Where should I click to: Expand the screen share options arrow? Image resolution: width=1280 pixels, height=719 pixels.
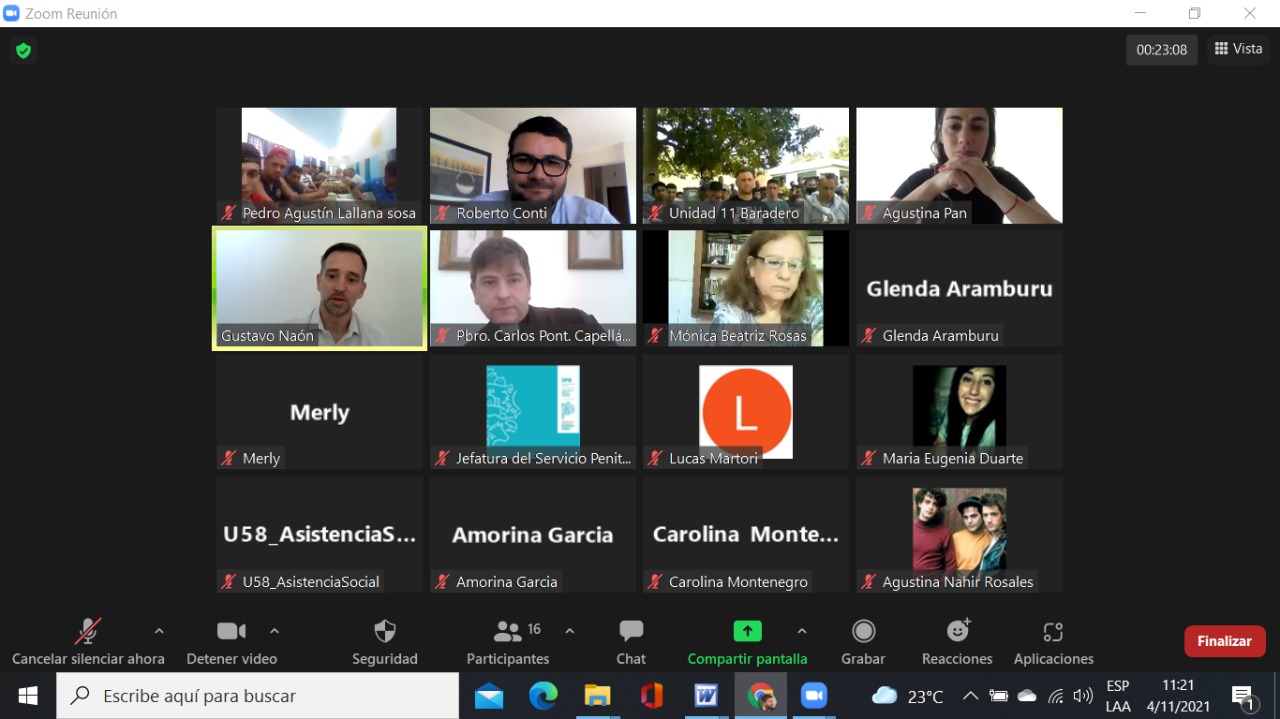tap(801, 631)
